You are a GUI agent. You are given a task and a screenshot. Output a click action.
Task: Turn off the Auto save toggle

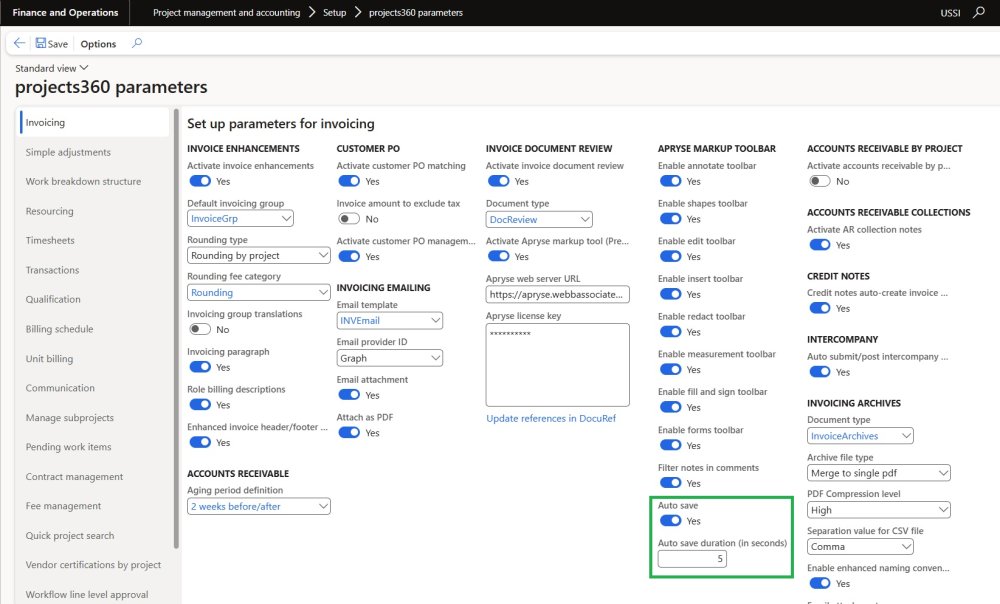click(x=670, y=521)
